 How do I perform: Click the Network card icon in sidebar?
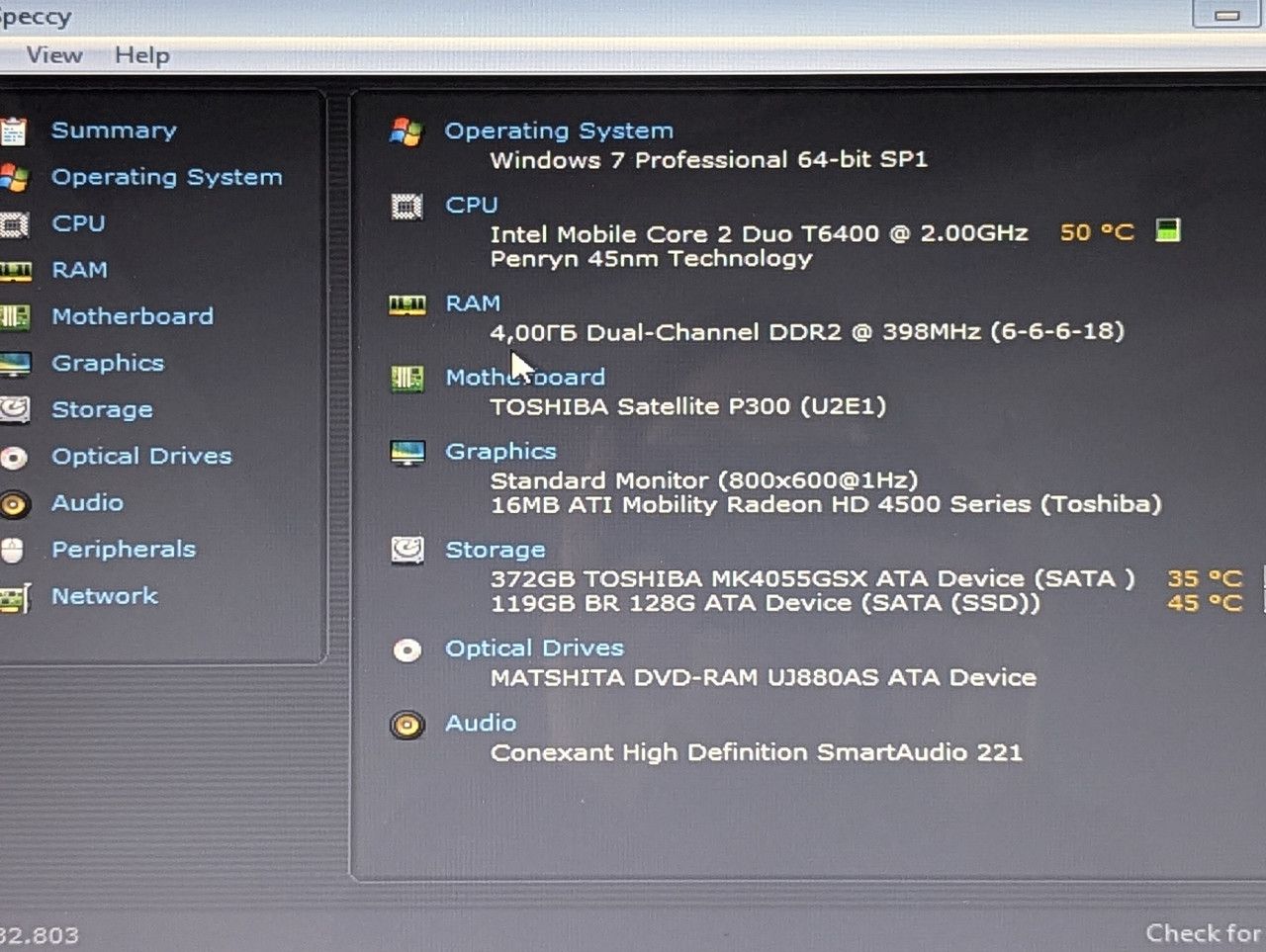coord(15,597)
